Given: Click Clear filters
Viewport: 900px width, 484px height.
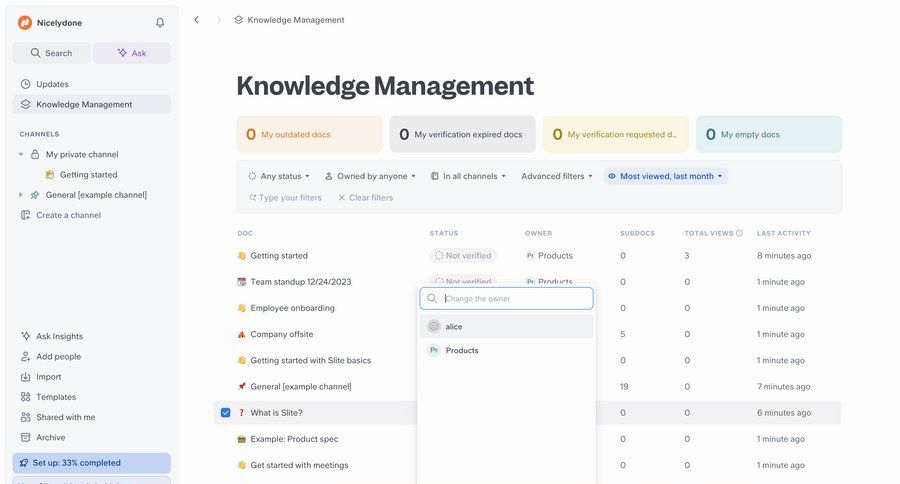Looking at the screenshot, I should (366, 198).
